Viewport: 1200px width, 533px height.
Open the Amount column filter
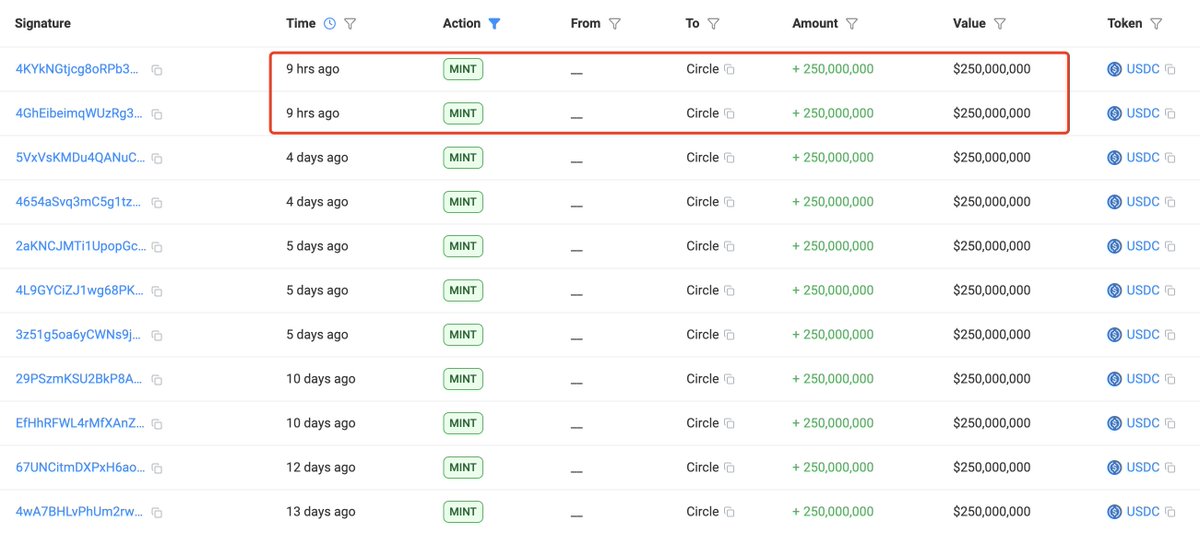pyautogui.click(x=851, y=23)
